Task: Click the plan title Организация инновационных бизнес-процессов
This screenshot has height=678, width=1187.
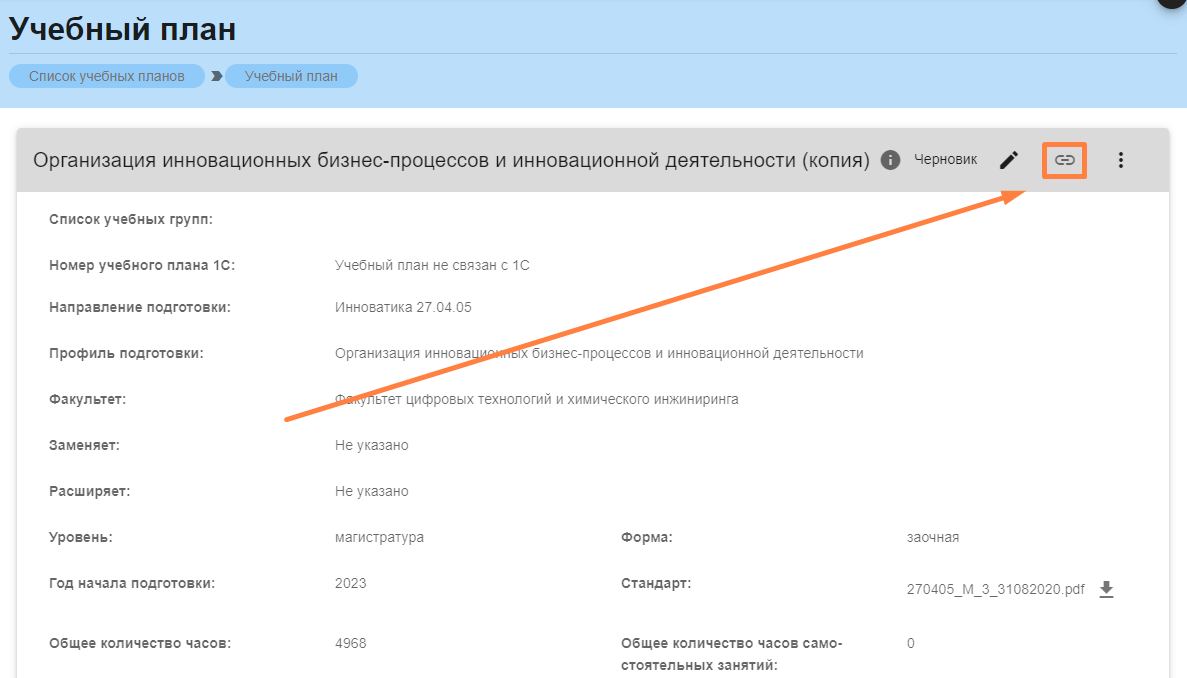Action: point(451,160)
